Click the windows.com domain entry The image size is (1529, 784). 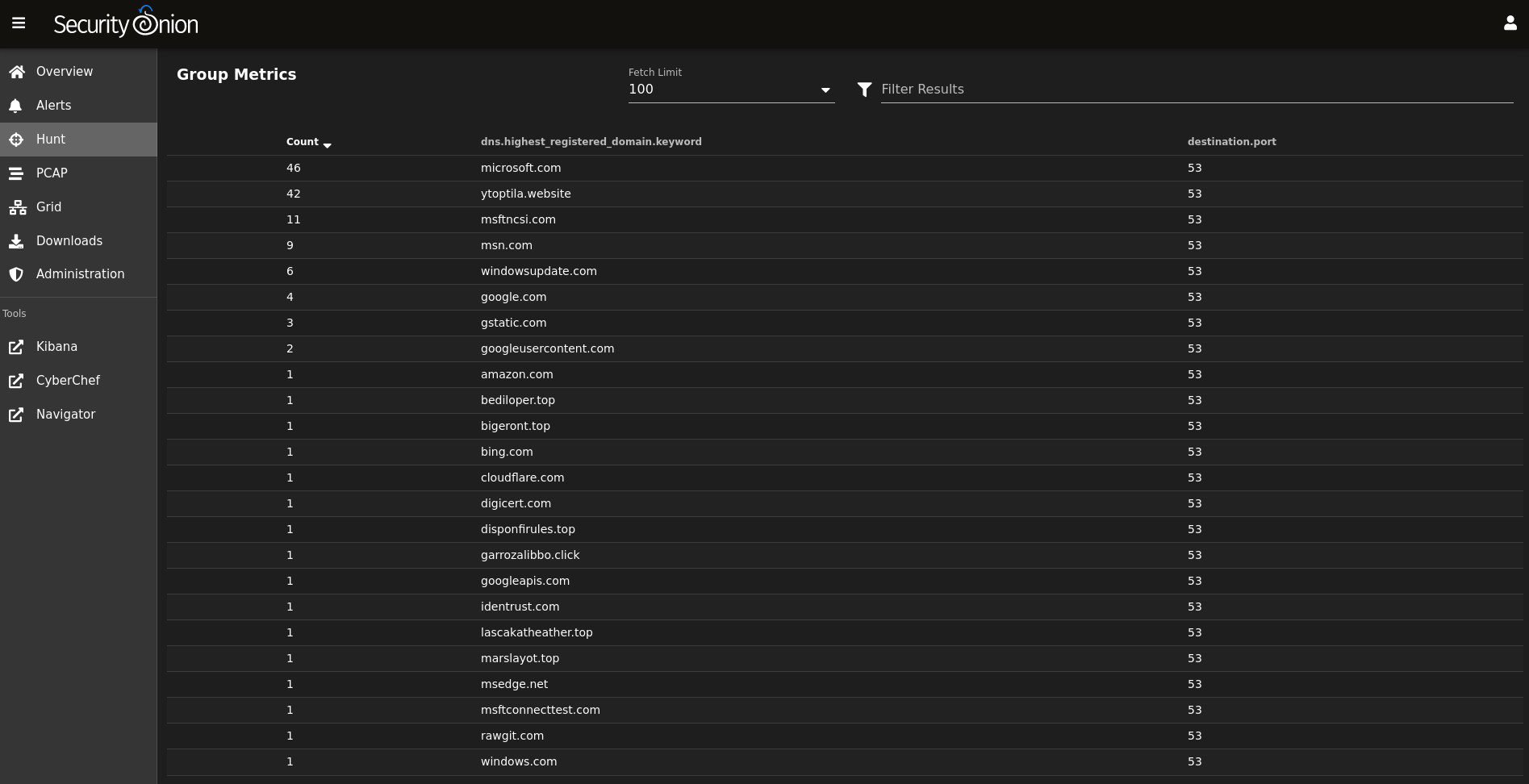519,761
